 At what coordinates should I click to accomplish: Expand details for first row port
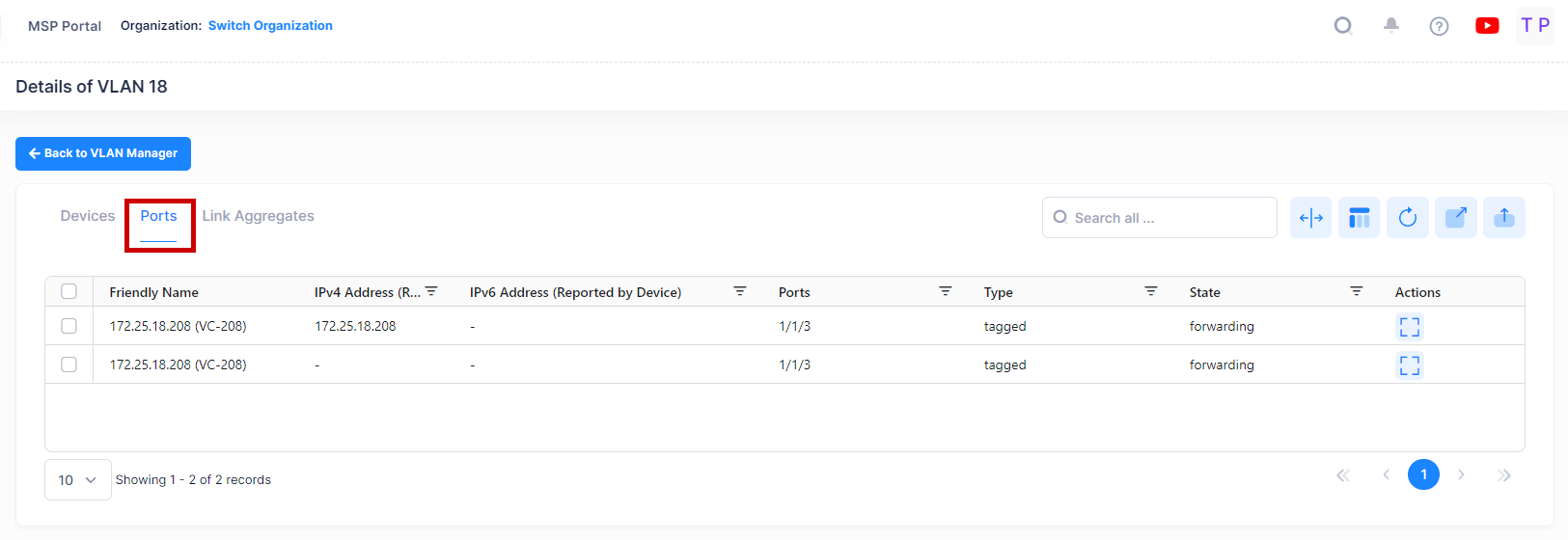(1409, 327)
